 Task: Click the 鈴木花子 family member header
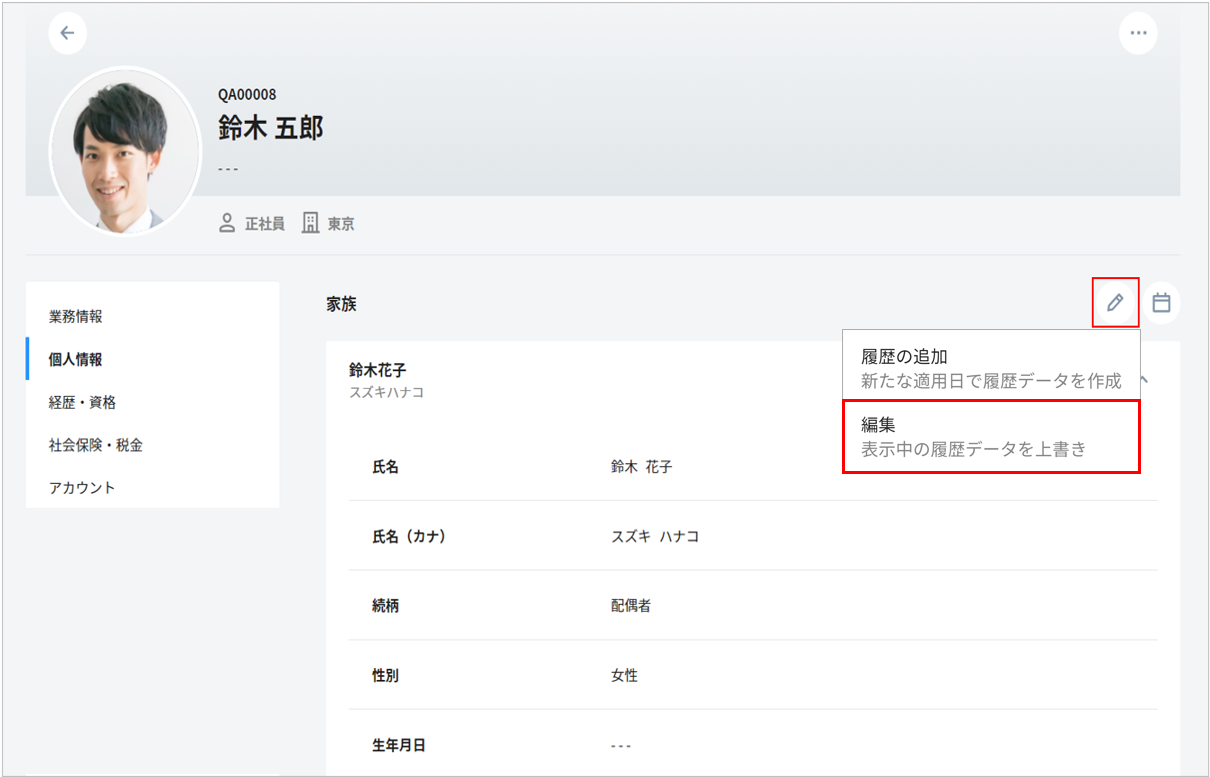click(378, 371)
